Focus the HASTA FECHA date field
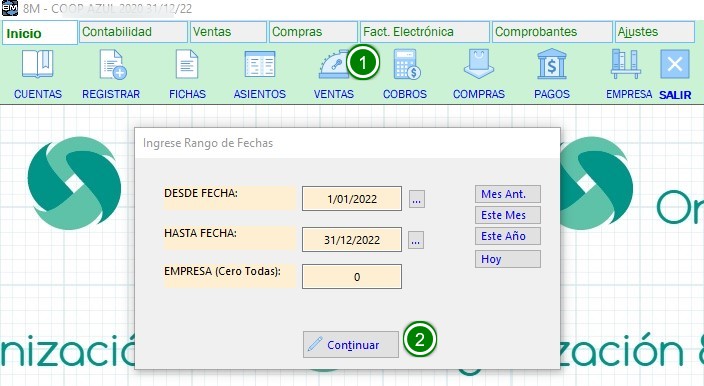 pyautogui.click(x=352, y=239)
